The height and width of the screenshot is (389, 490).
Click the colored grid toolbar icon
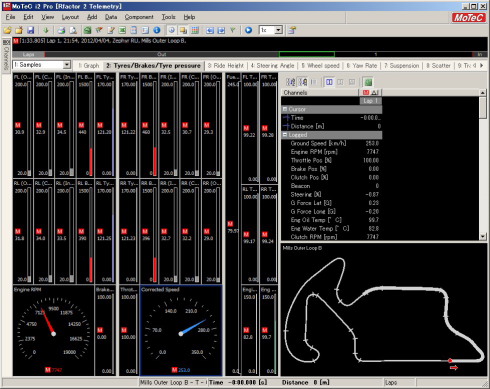195,30
